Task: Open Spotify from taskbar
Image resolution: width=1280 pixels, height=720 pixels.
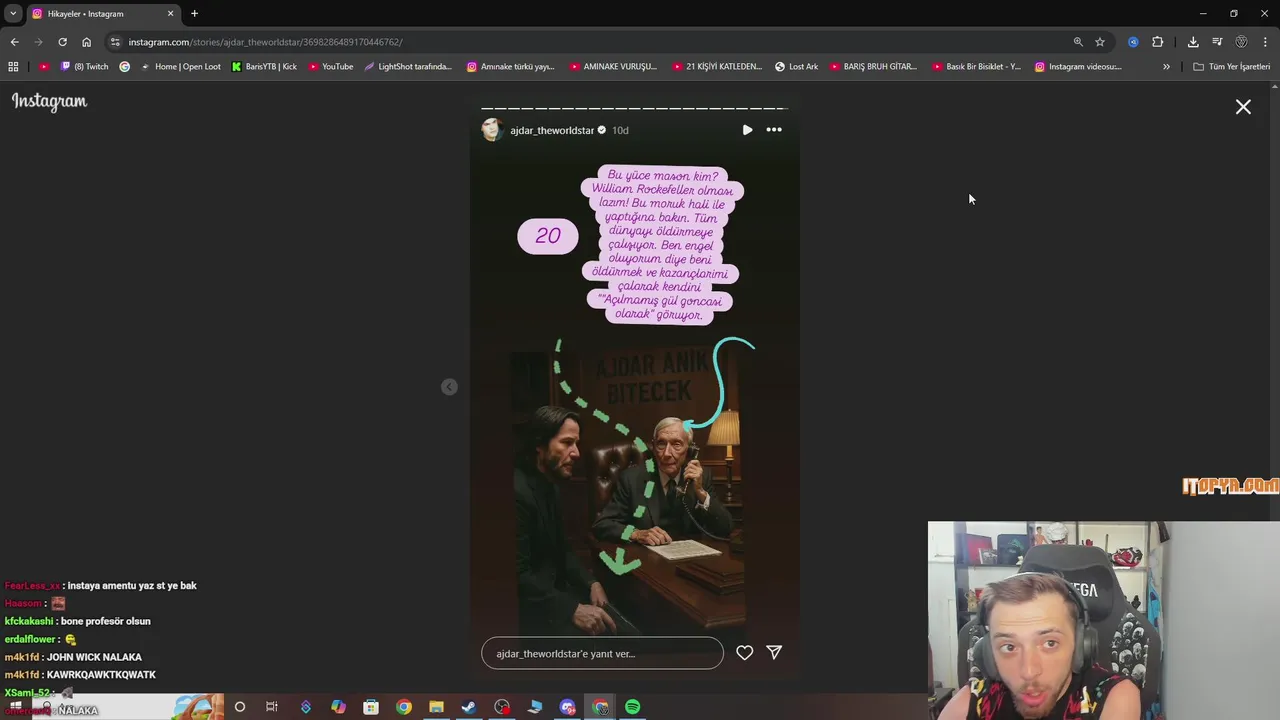Action: pyautogui.click(x=633, y=707)
